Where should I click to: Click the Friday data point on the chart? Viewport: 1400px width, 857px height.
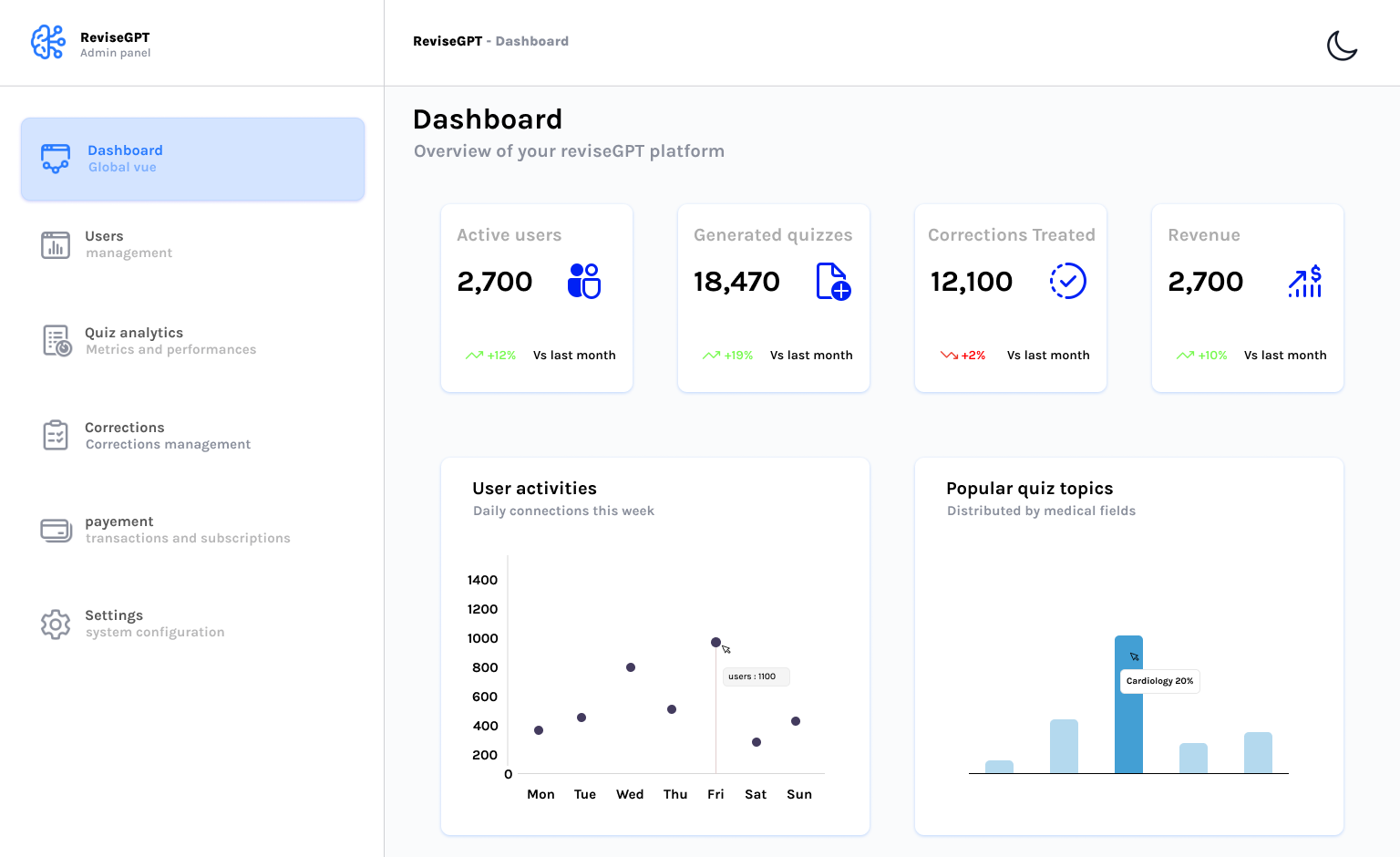tap(715, 643)
